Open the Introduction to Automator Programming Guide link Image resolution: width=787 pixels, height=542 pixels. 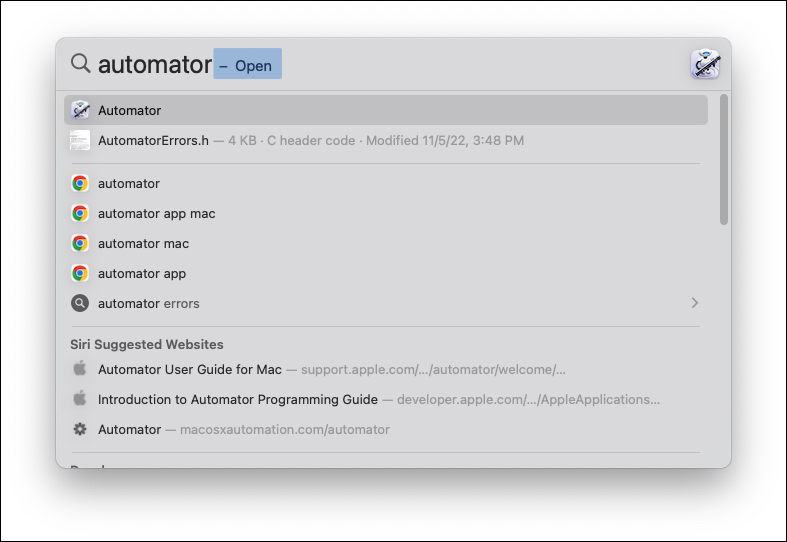tap(386, 399)
